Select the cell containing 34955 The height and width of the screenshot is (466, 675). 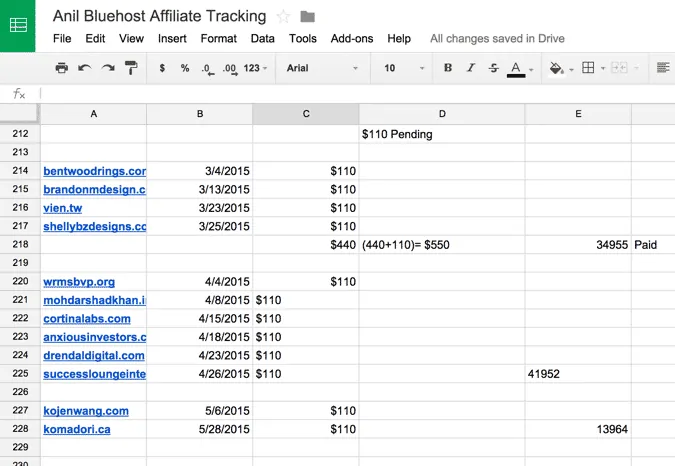tap(578, 245)
